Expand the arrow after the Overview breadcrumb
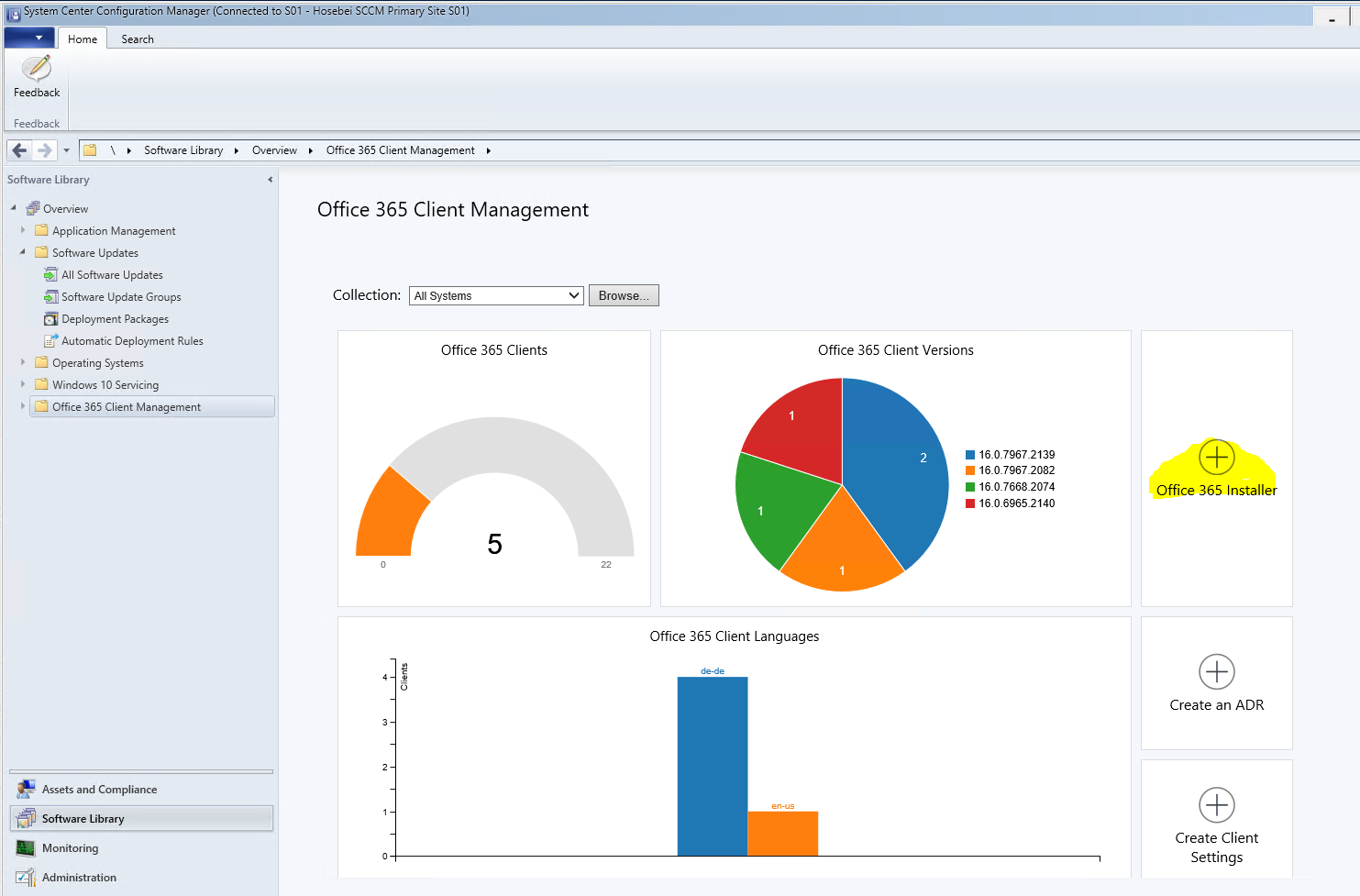The image size is (1360, 896). (x=310, y=150)
